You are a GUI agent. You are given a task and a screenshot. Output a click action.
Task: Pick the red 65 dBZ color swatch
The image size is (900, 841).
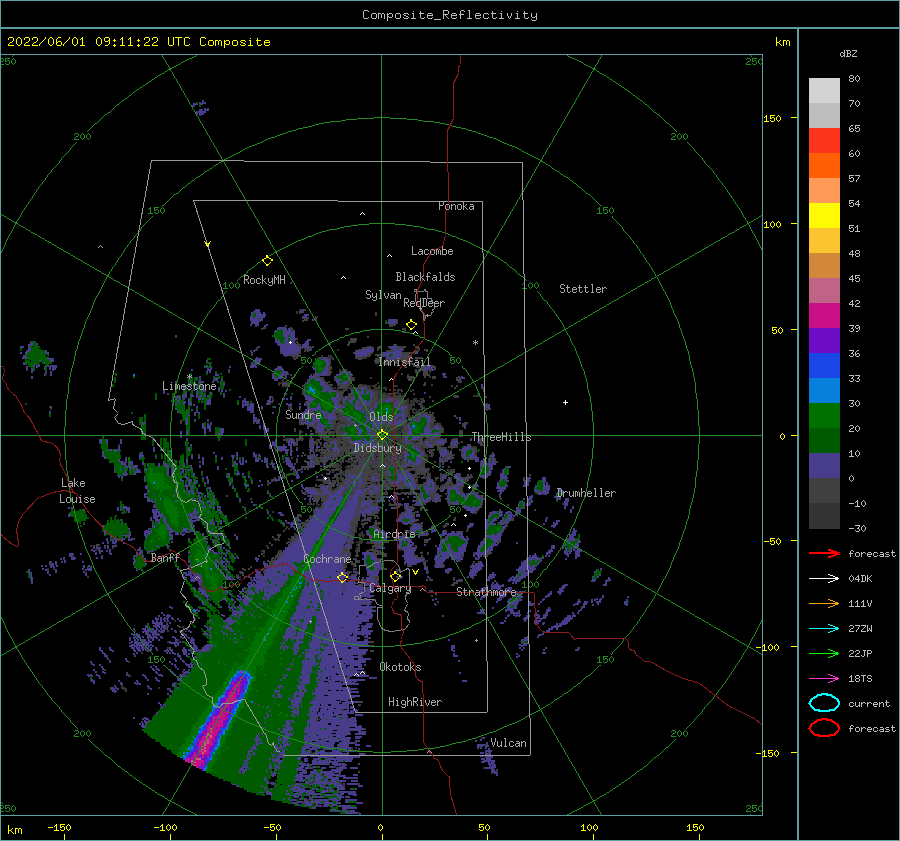[824, 140]
